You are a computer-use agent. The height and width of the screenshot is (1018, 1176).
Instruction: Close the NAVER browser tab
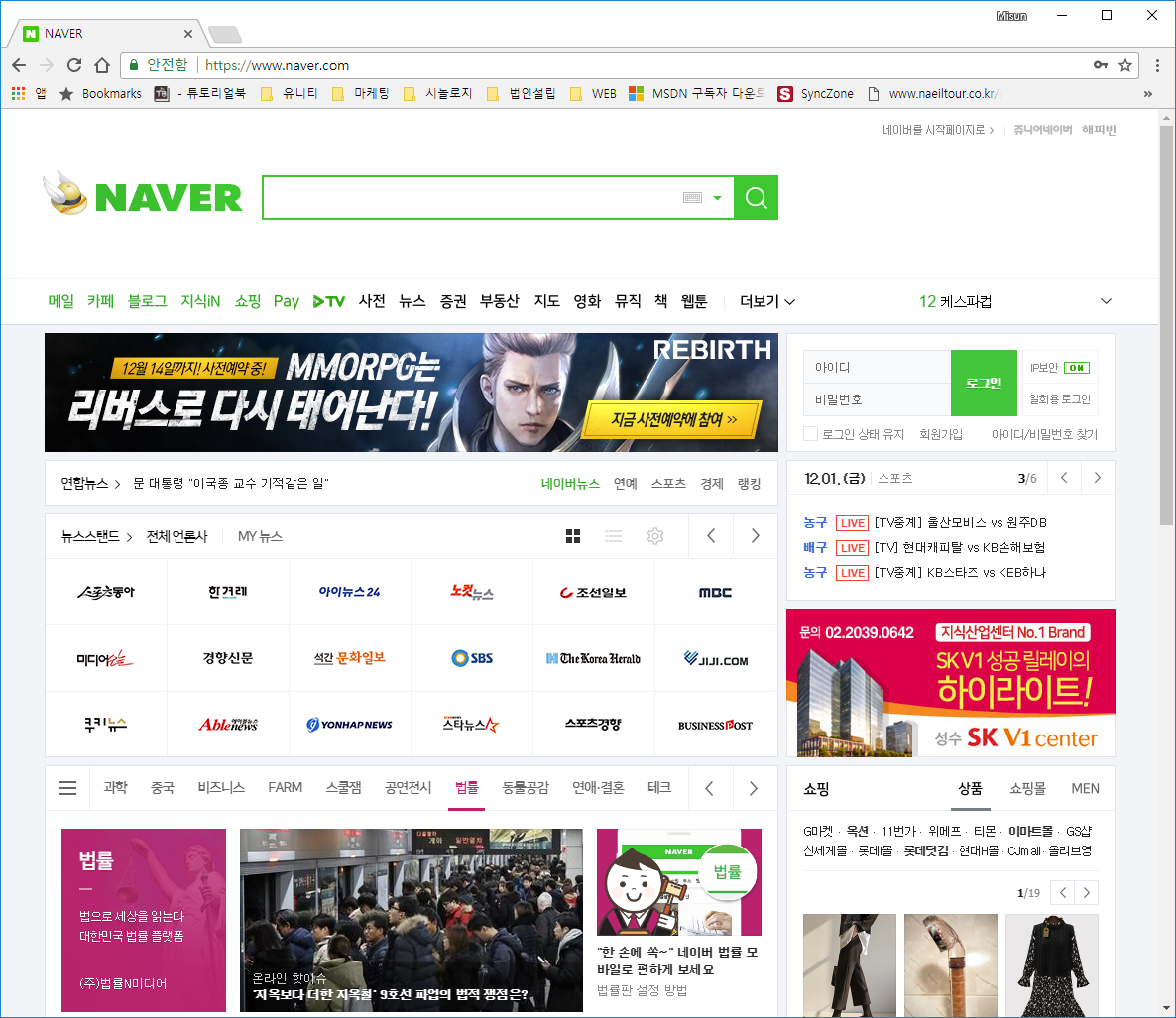pyautogui.click(x=188, y=34)
